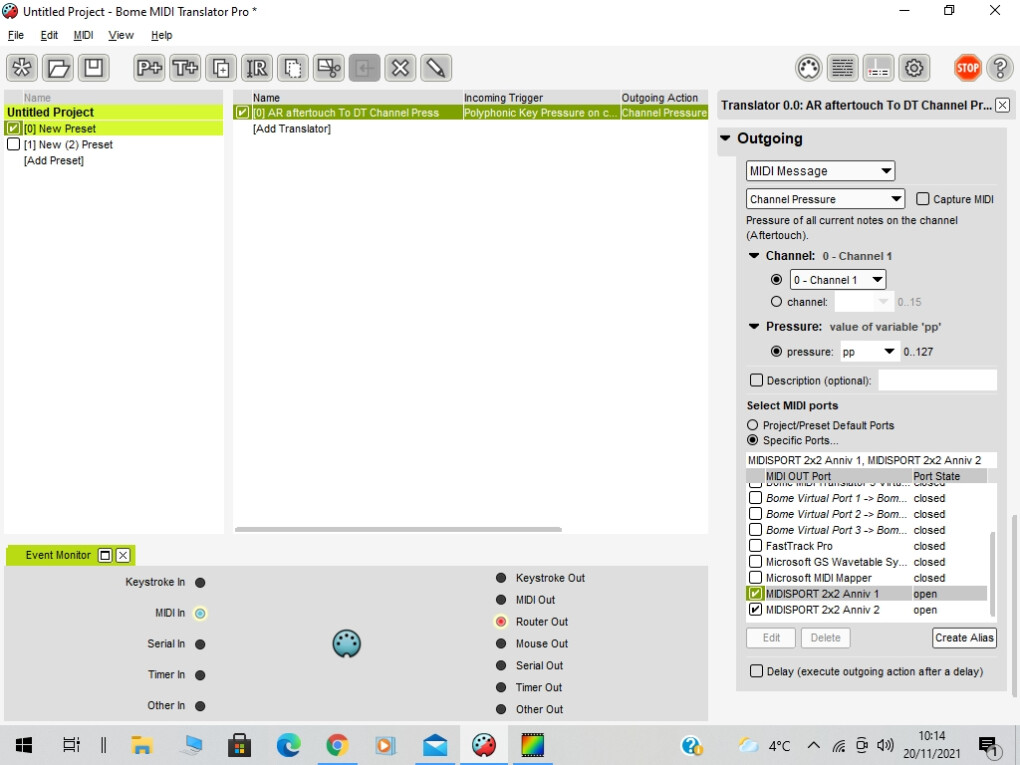Viewport: 1020px width, 765px height.
Task: Disable the [0] New Preset checkbox
Action: [x=13, y=128]
